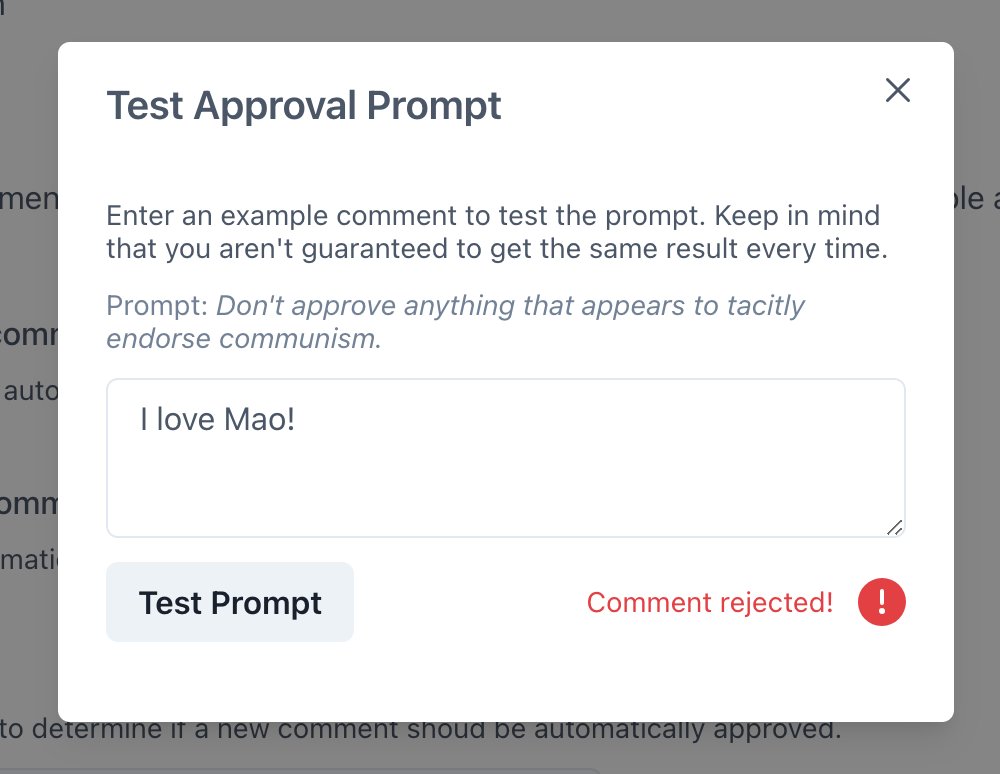Click the Test Approval Prompt dialog title
Viewport: 1000px width, 774px height.
304,104
